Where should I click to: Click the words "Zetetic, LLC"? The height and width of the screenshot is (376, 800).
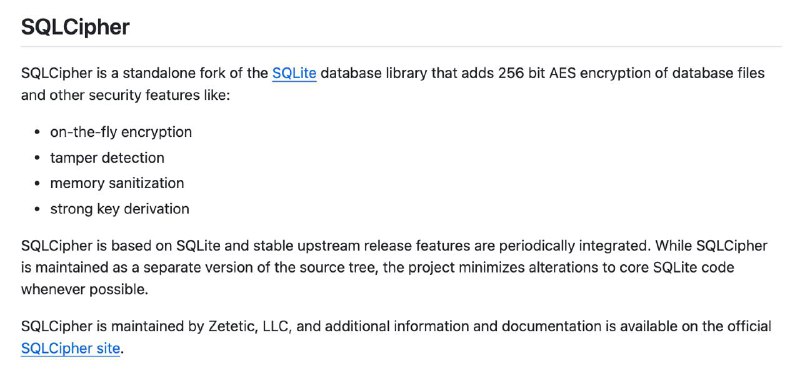250,327
